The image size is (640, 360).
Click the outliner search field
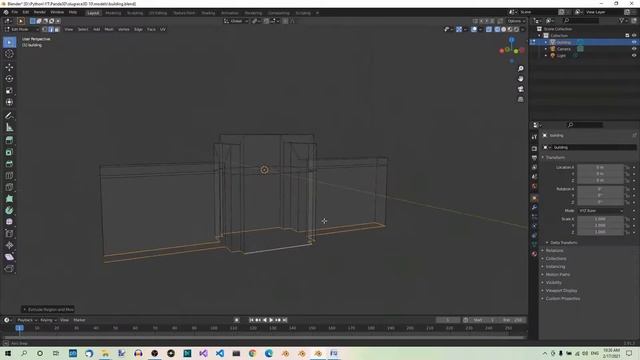[x=582, y=20]
